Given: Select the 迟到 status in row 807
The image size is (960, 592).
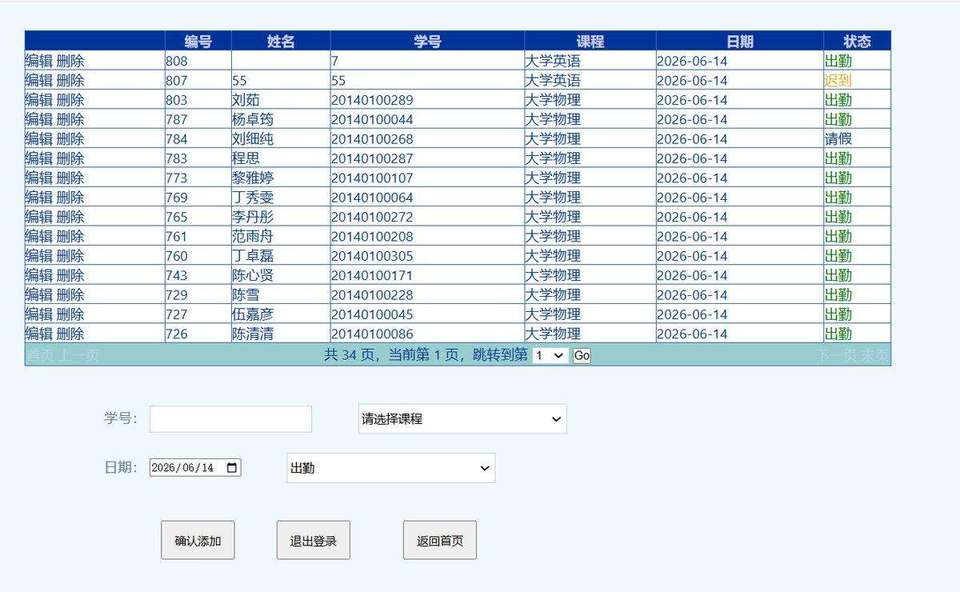Looking at the screenshot, I should [x=838, y=80].
